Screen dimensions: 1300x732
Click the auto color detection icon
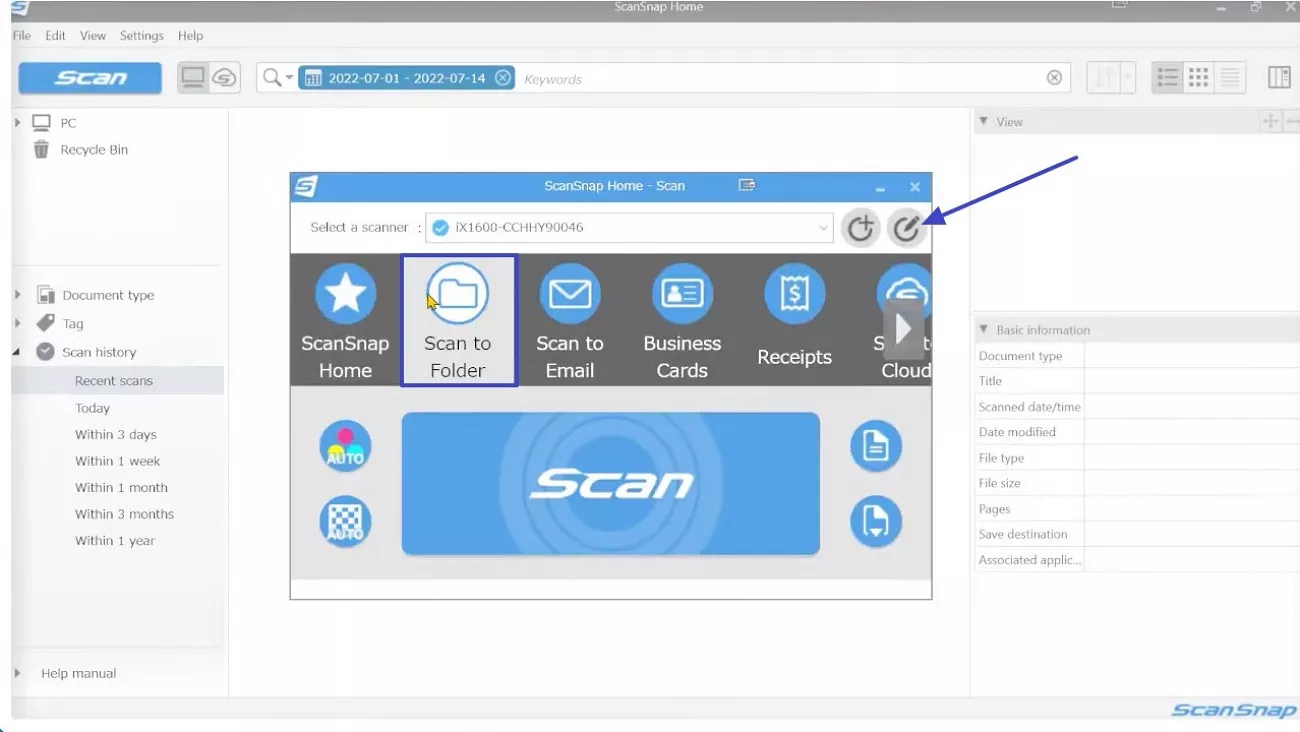pos(345,446)
